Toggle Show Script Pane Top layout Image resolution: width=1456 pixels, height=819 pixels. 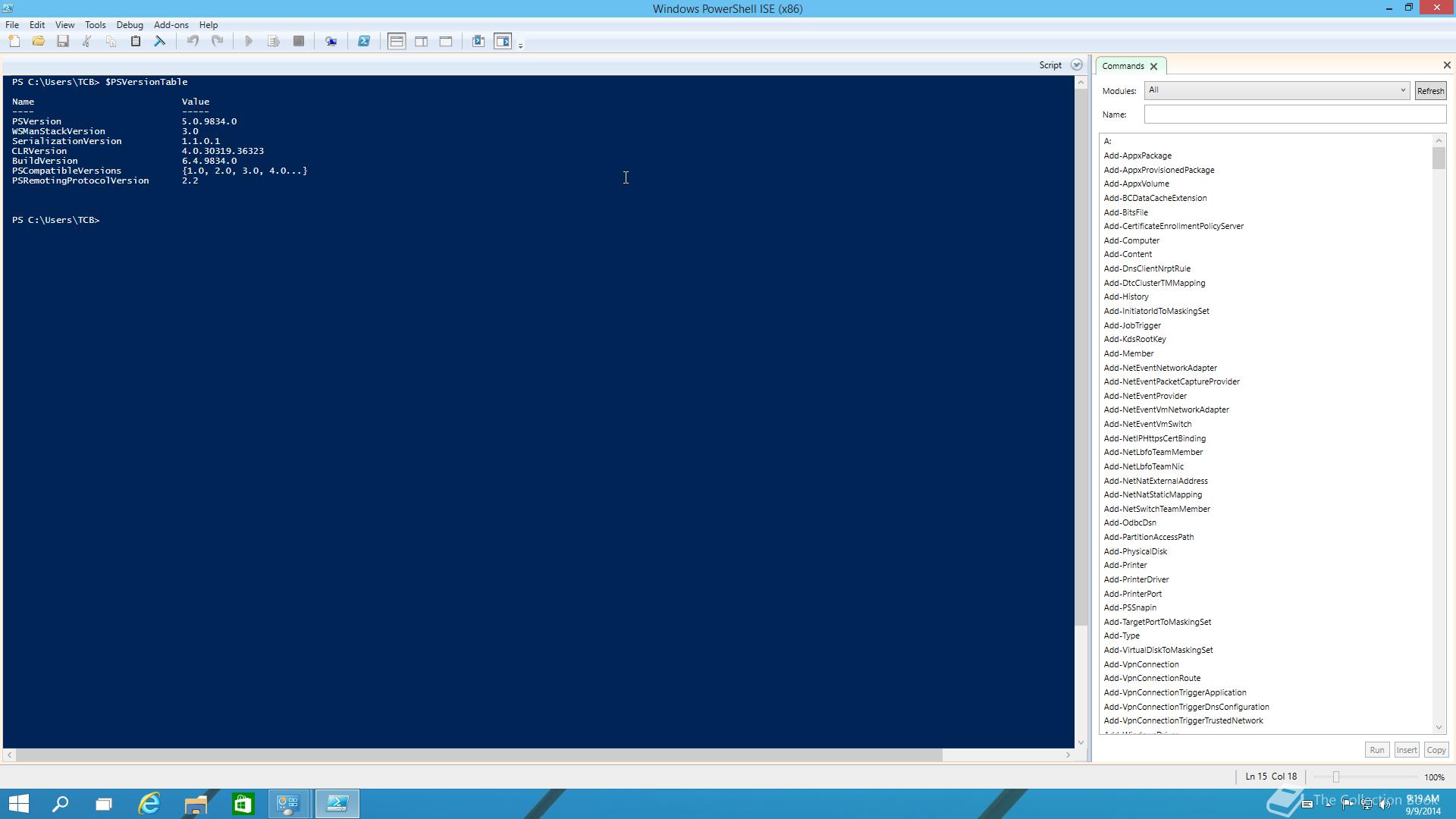(x=397, y=42)
